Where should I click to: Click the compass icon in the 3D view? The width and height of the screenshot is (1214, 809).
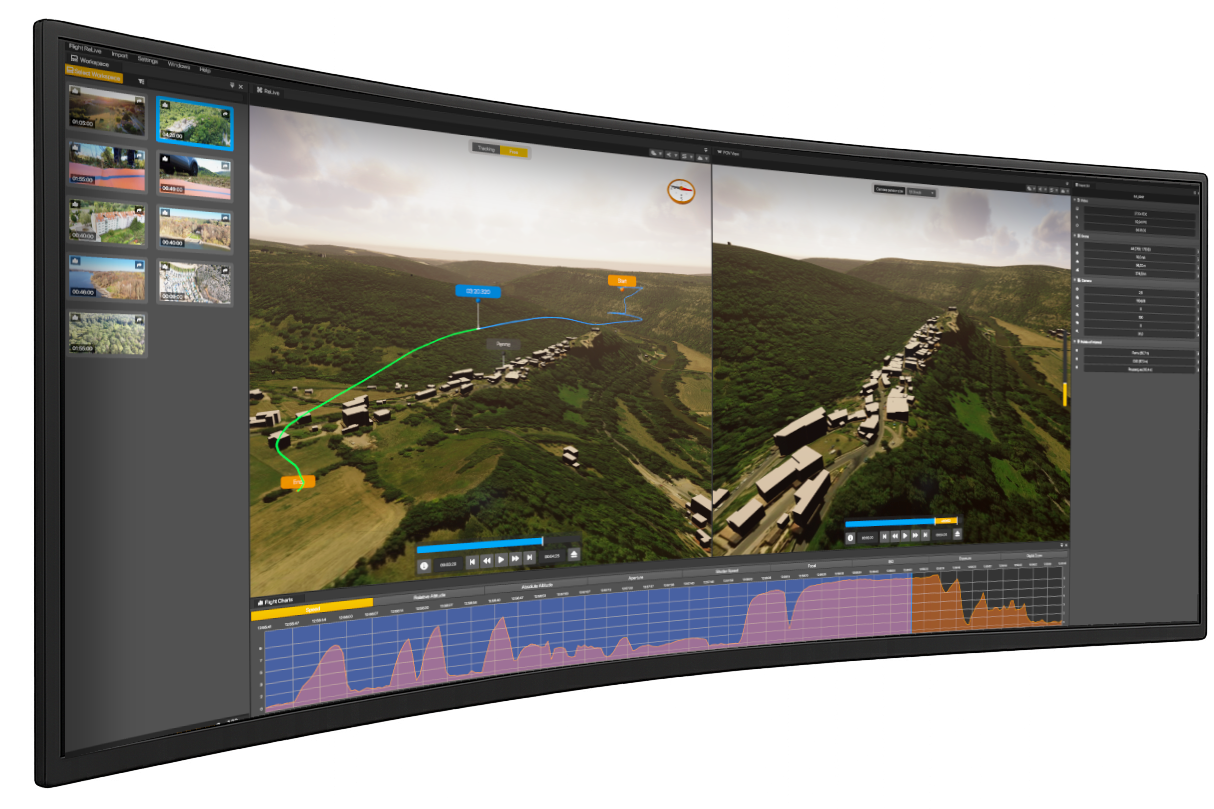point(681,190)
